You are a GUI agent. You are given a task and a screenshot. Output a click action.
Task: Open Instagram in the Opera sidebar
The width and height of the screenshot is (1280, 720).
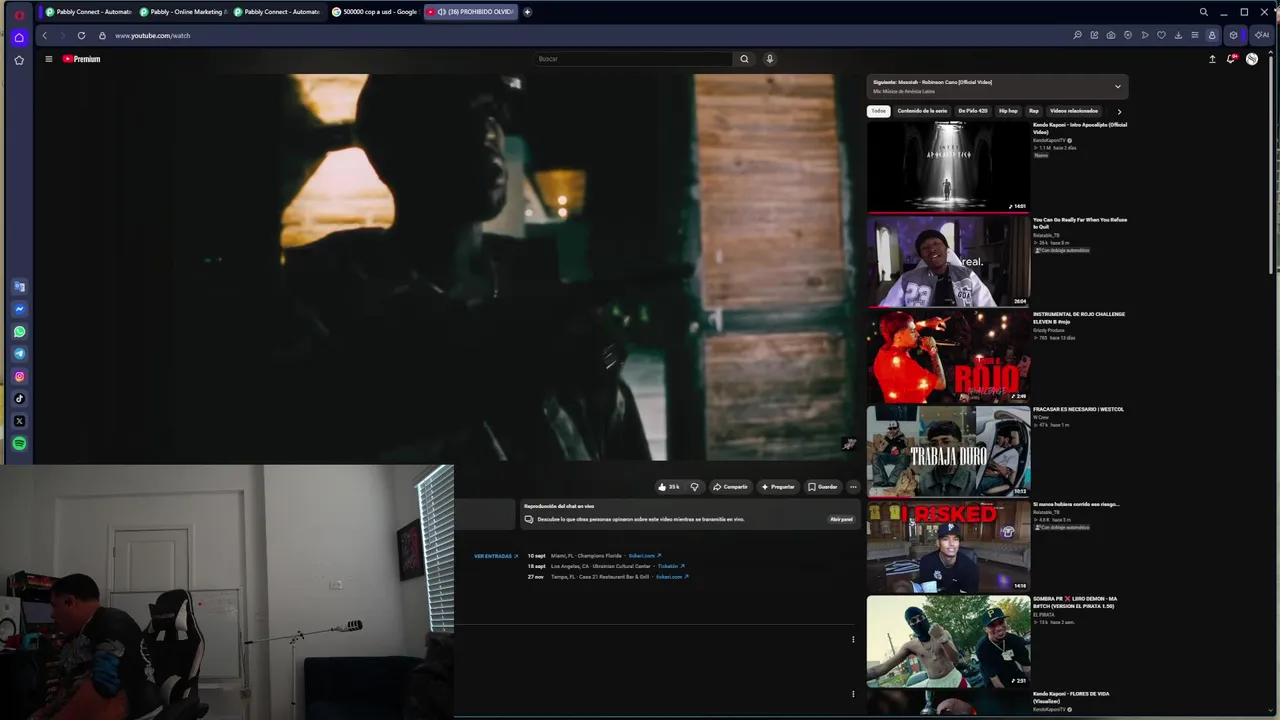point(19,377)
